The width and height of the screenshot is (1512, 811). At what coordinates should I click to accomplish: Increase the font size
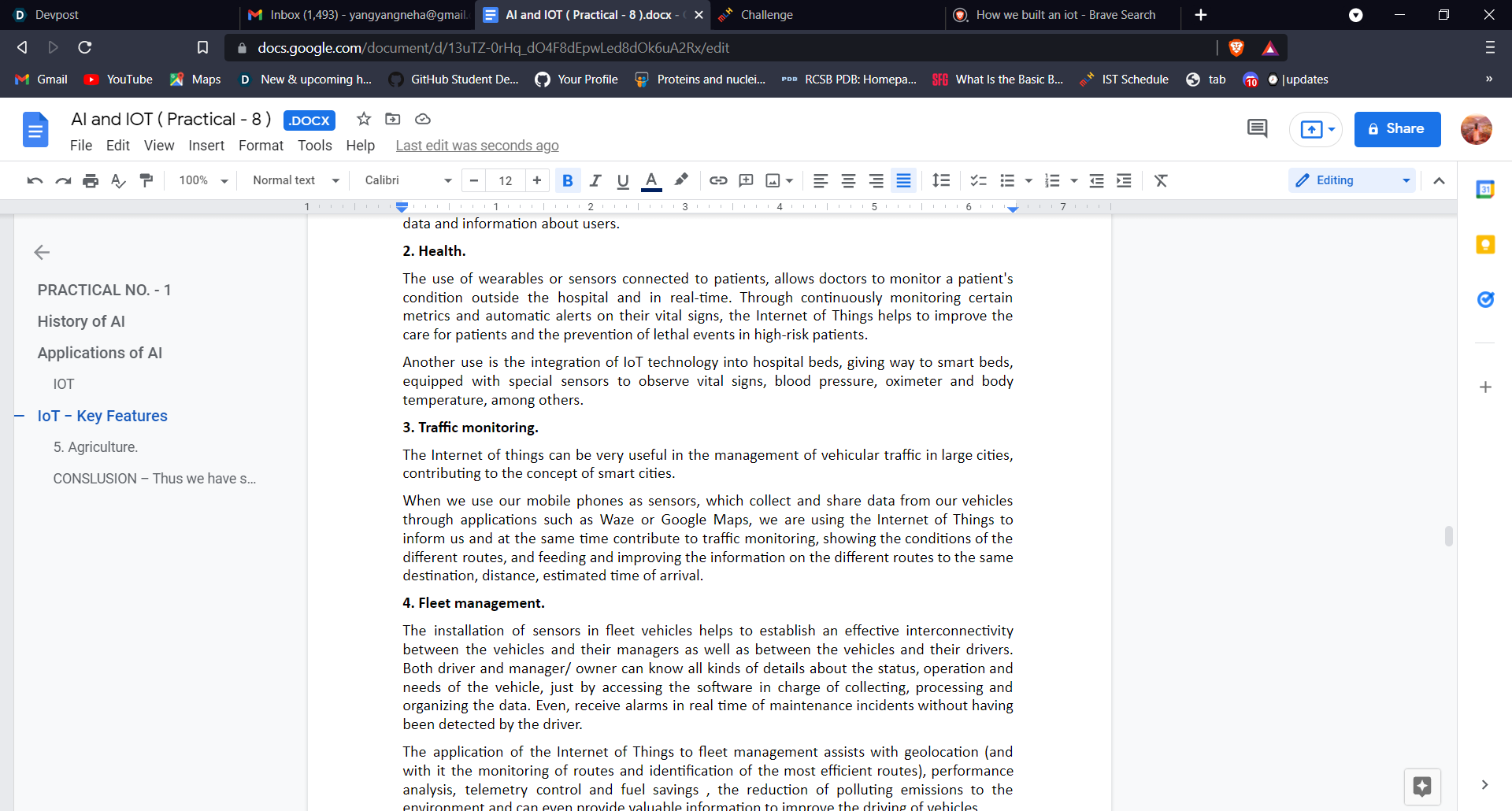537,180
